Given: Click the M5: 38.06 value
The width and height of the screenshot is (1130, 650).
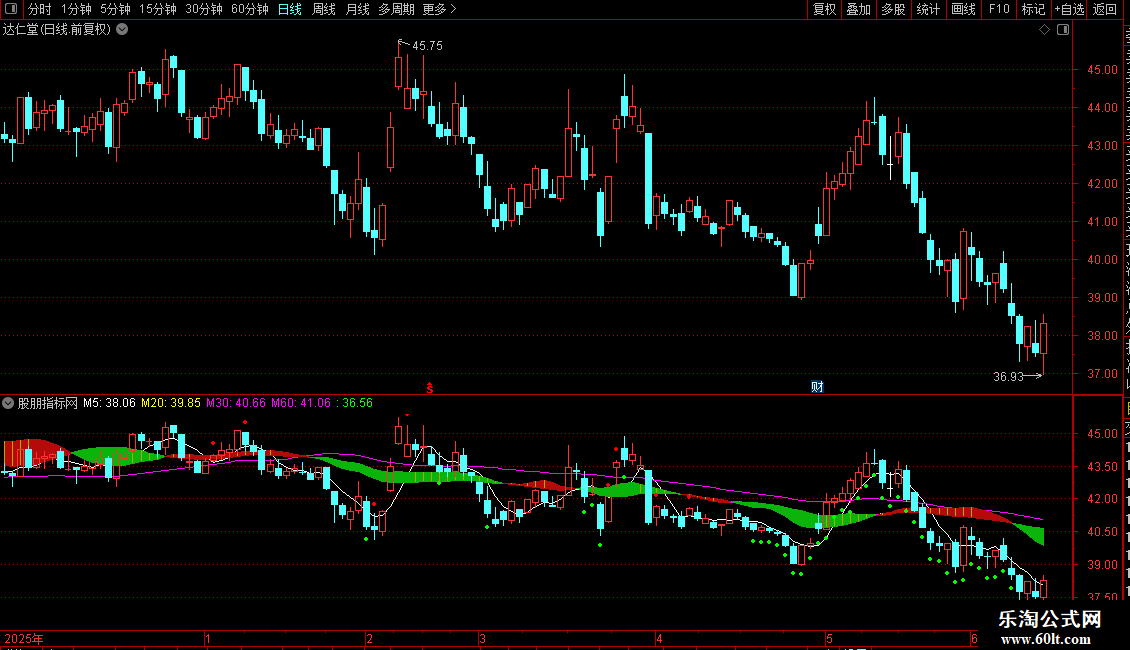Looking at the screenshot, I should tap(109, 403).
